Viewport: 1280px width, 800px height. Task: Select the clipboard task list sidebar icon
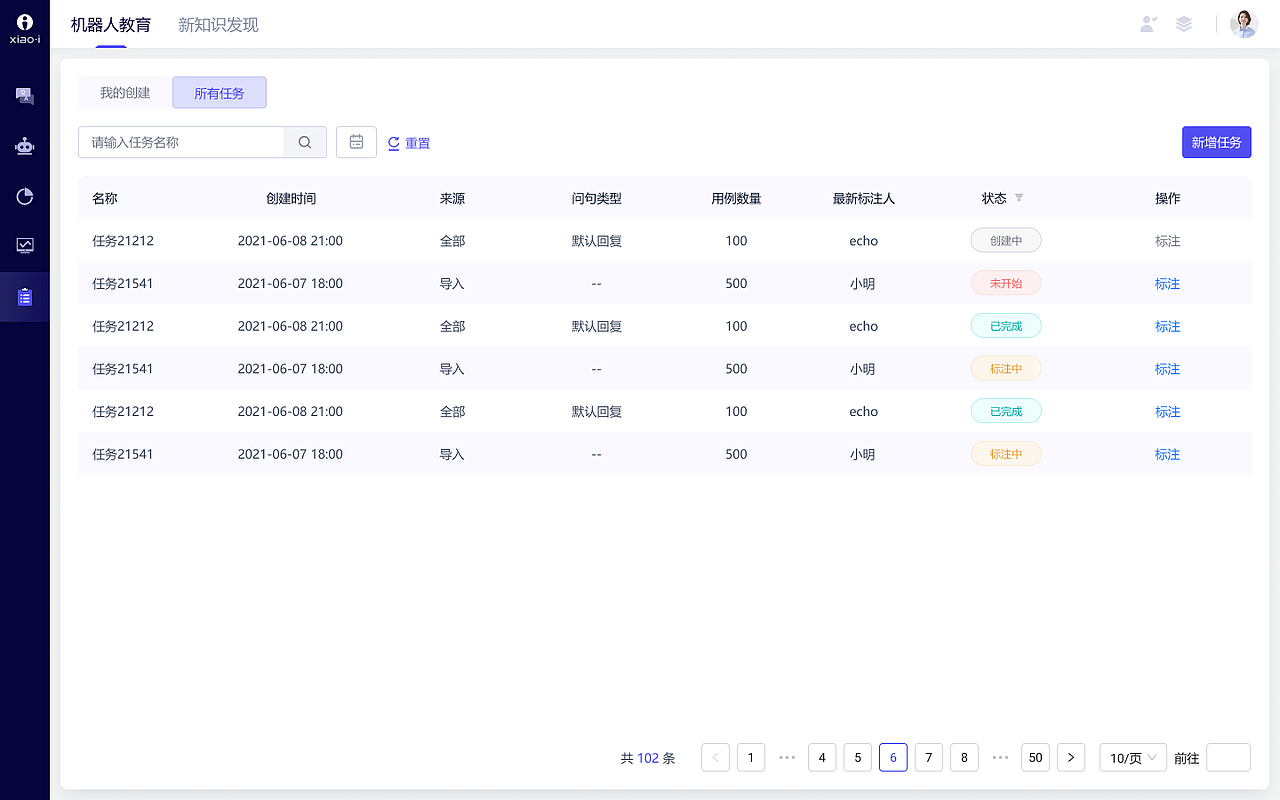pyautogui.click(x=24, y=296)
